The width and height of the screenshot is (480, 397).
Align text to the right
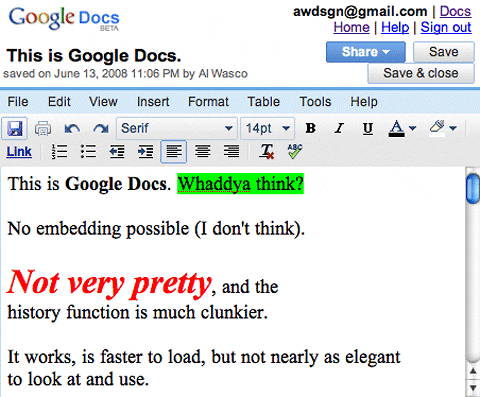pyautogui.click(x=231, y=152)
